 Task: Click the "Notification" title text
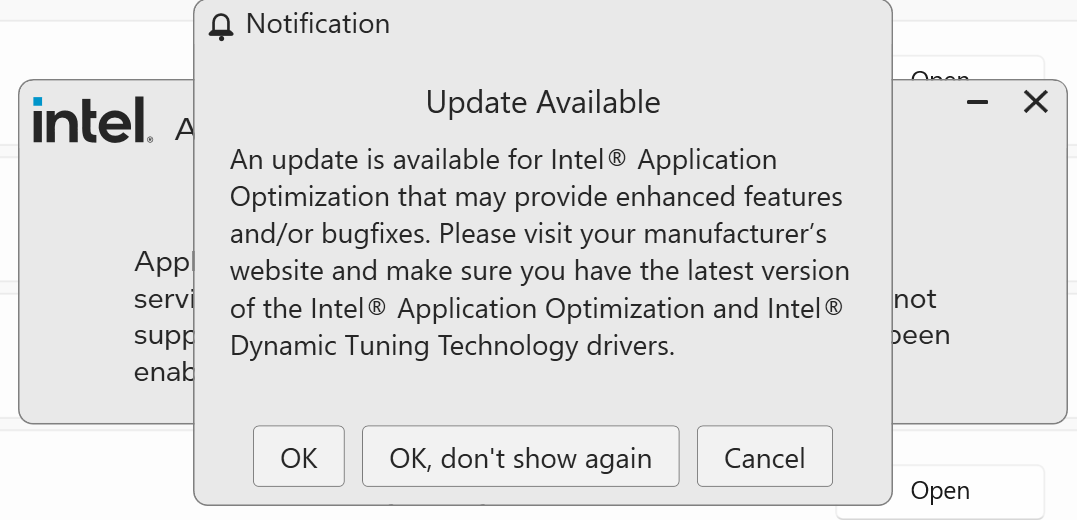coord(318,24)
